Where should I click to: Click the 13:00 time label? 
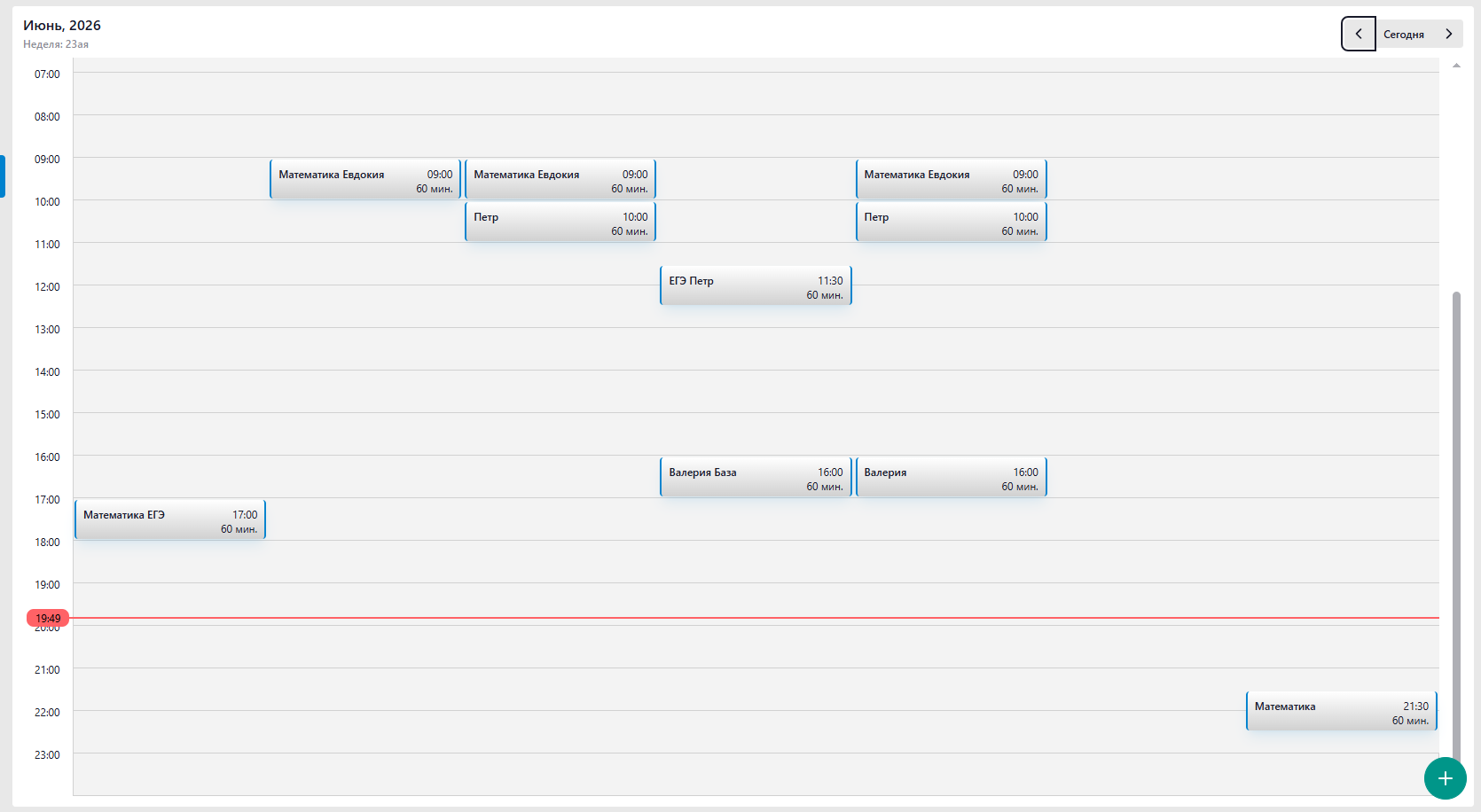47,330
